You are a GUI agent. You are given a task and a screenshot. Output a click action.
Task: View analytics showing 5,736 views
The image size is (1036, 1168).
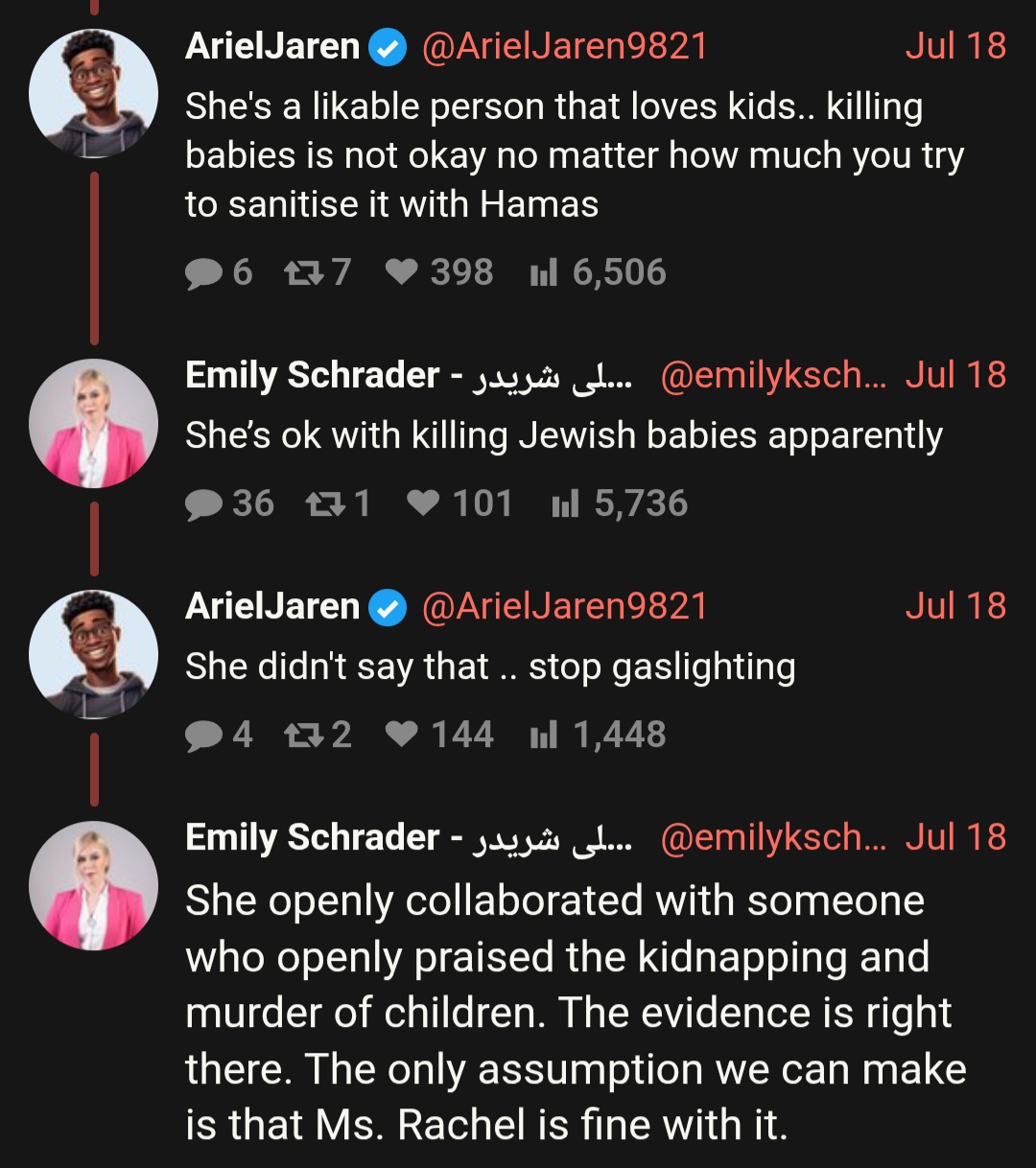click(620, 504)
